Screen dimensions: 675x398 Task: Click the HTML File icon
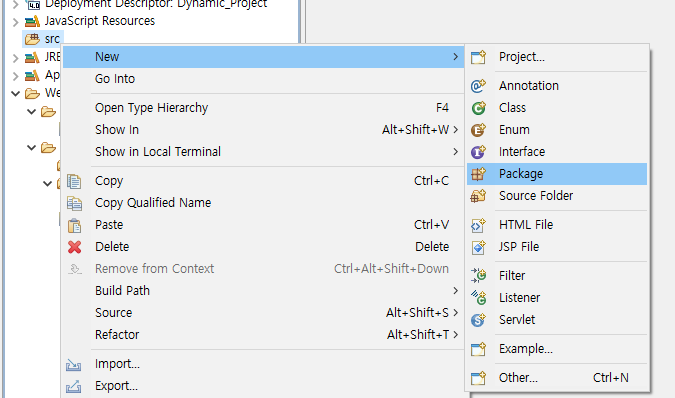[478, 225]
